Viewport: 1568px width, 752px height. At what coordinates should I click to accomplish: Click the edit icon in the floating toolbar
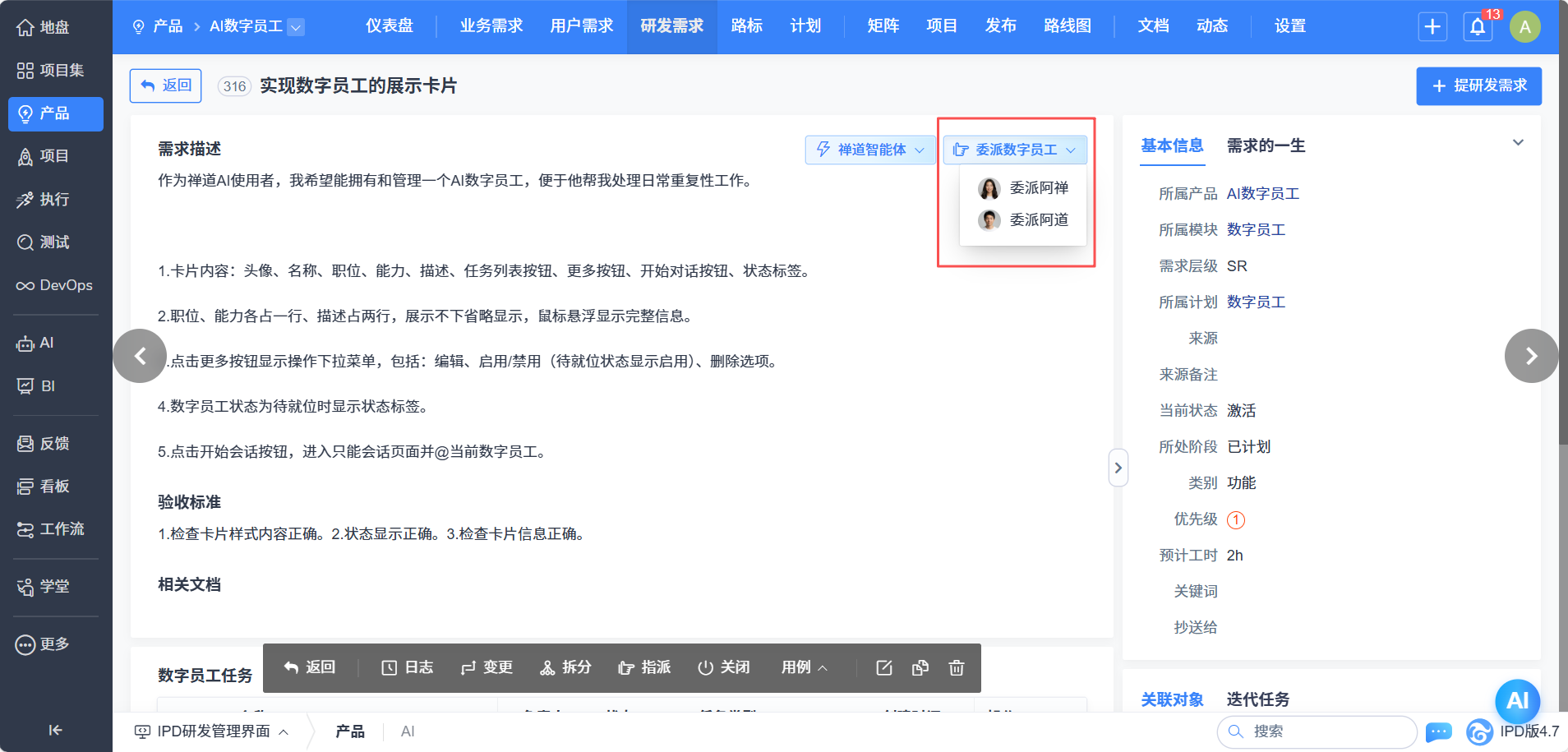coord(884,668)
